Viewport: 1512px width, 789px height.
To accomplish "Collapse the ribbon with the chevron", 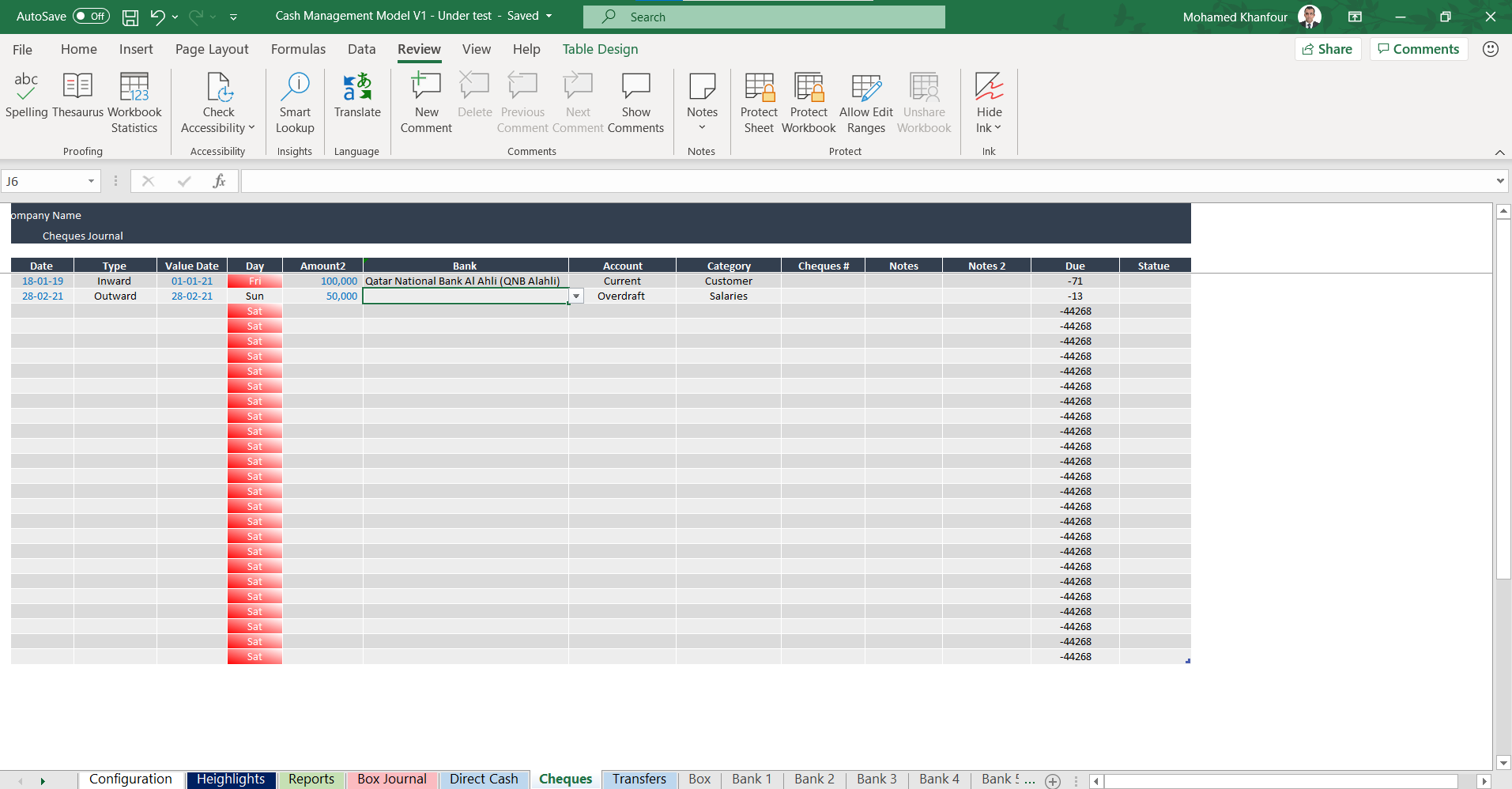I will pos(1499,152).
